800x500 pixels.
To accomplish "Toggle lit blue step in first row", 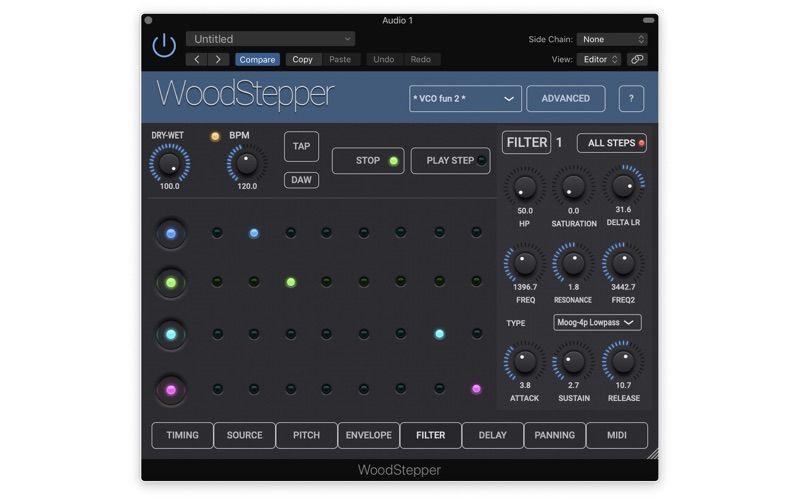I will 254,233.
